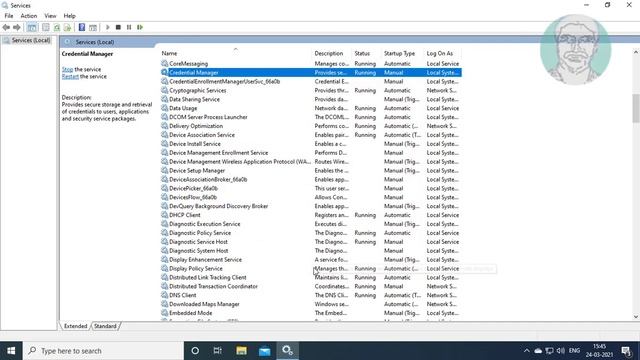This screenshot has height=360, width=640.
Task: Click the Refresh toolbar icon
Action: 57,27
